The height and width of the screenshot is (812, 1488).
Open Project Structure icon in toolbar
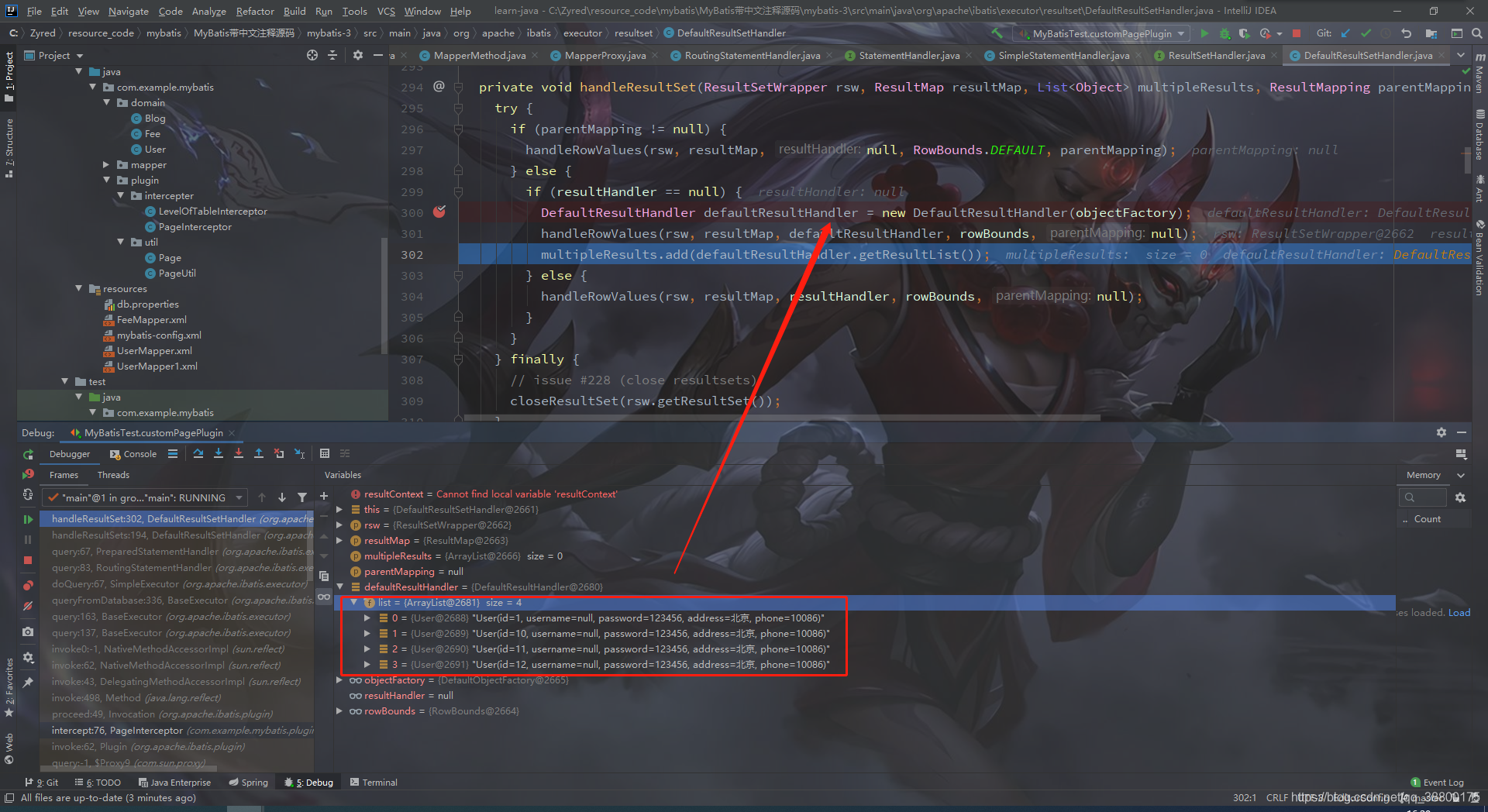point(1431,33)
